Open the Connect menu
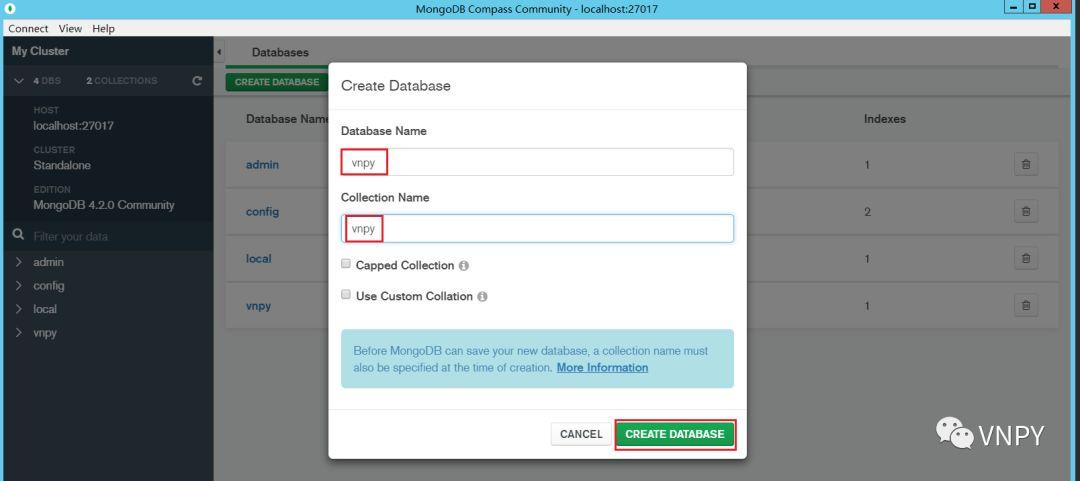Viewport: 1080px width, 481px height. [28, 28]
